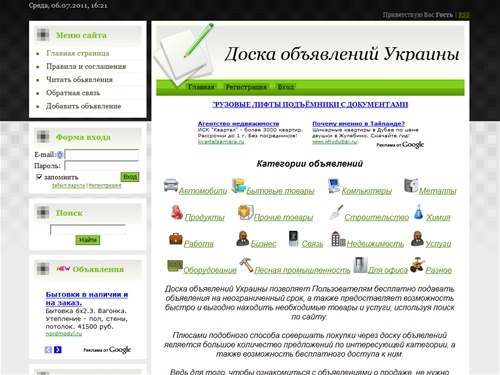The image size is (500, 375).
Task: Click the businessman icon beside Бизнес
Action: coord(243,239)
